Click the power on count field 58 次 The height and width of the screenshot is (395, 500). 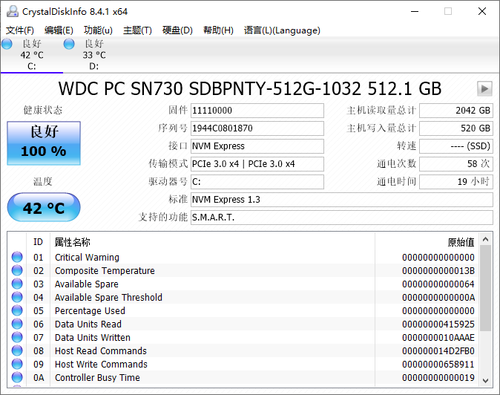456,164
